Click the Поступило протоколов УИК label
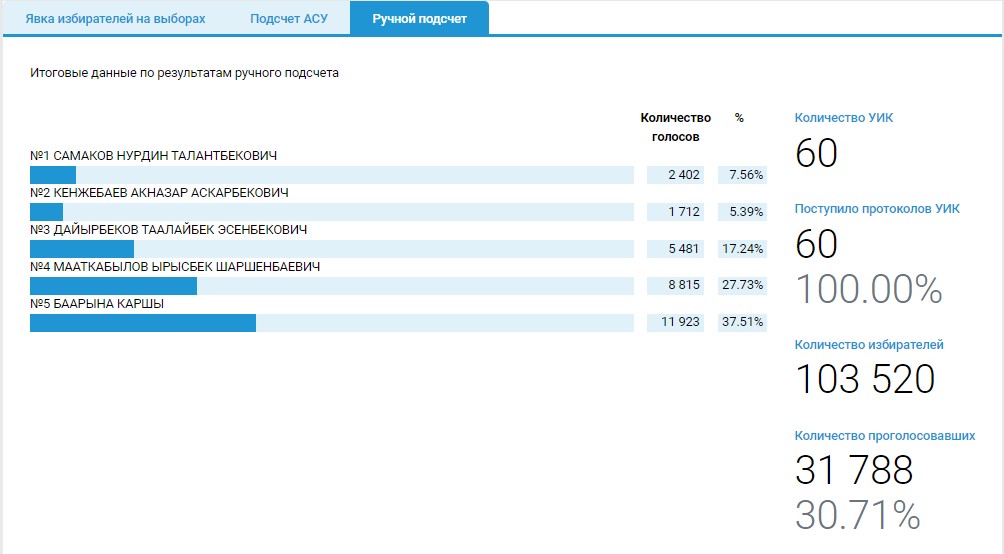 pyautogui.click(x=877, y=209)
